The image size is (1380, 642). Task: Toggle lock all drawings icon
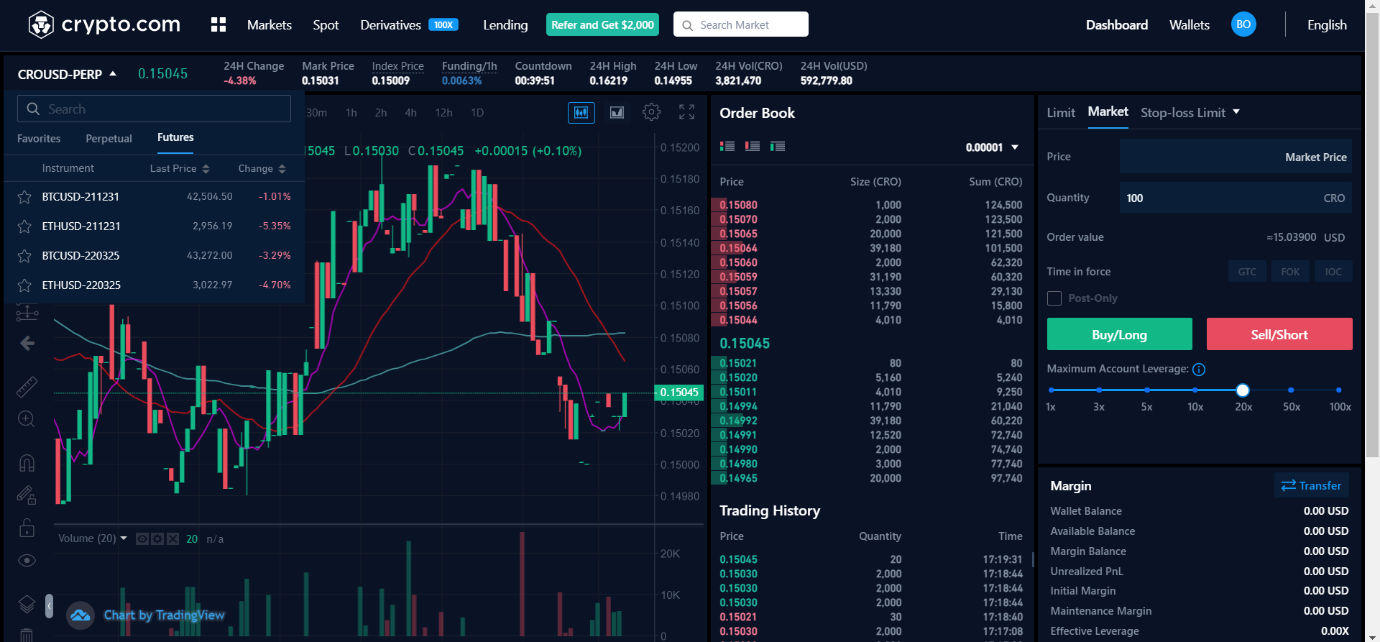[x=27, y=527]
